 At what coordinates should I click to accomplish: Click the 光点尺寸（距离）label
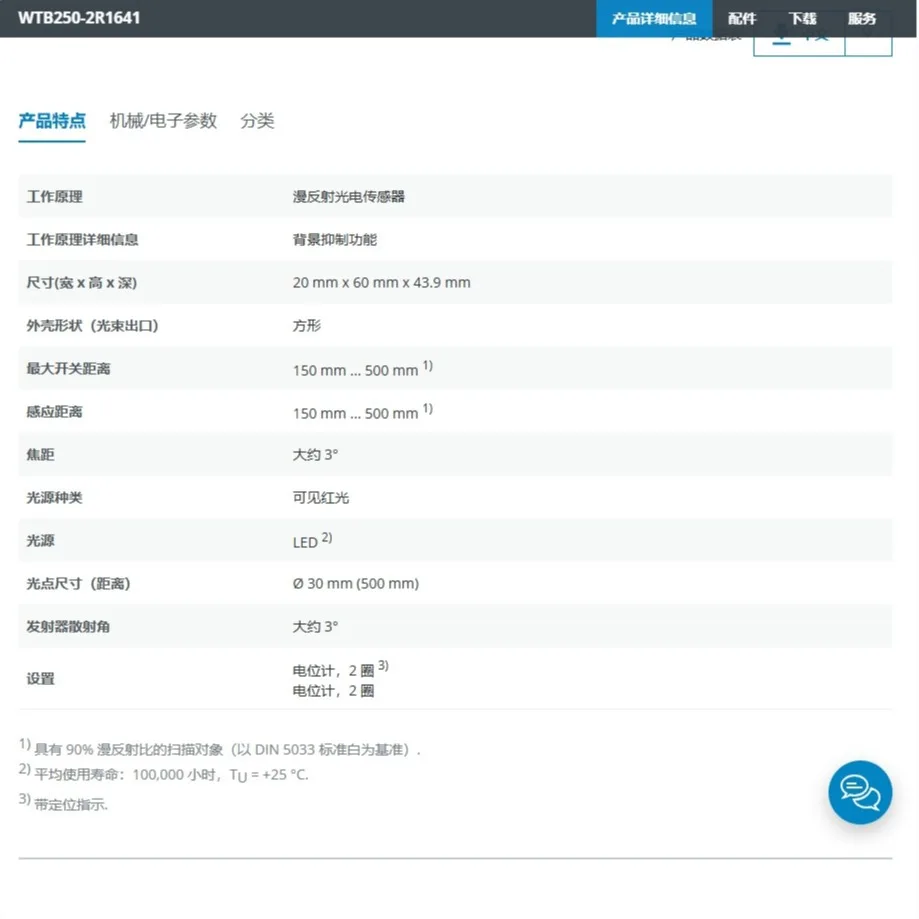[79, 583]
